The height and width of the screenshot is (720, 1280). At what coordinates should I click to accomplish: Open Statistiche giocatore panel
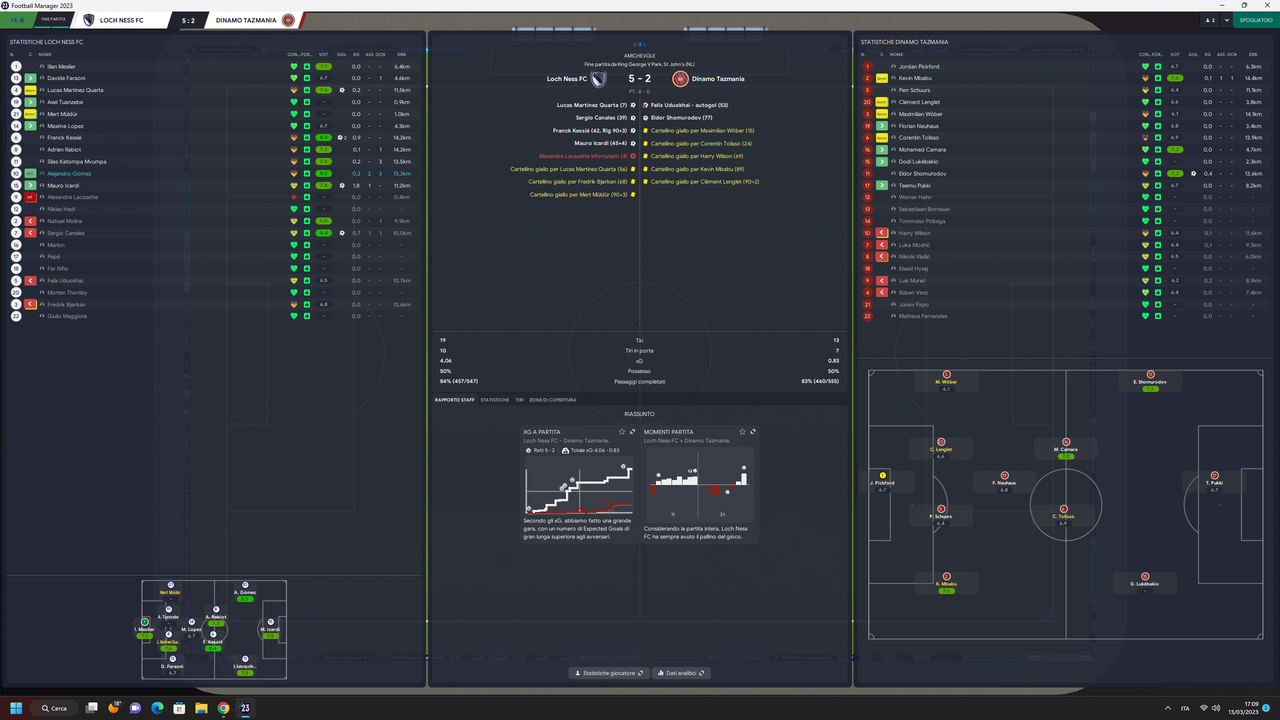point(608,673)
